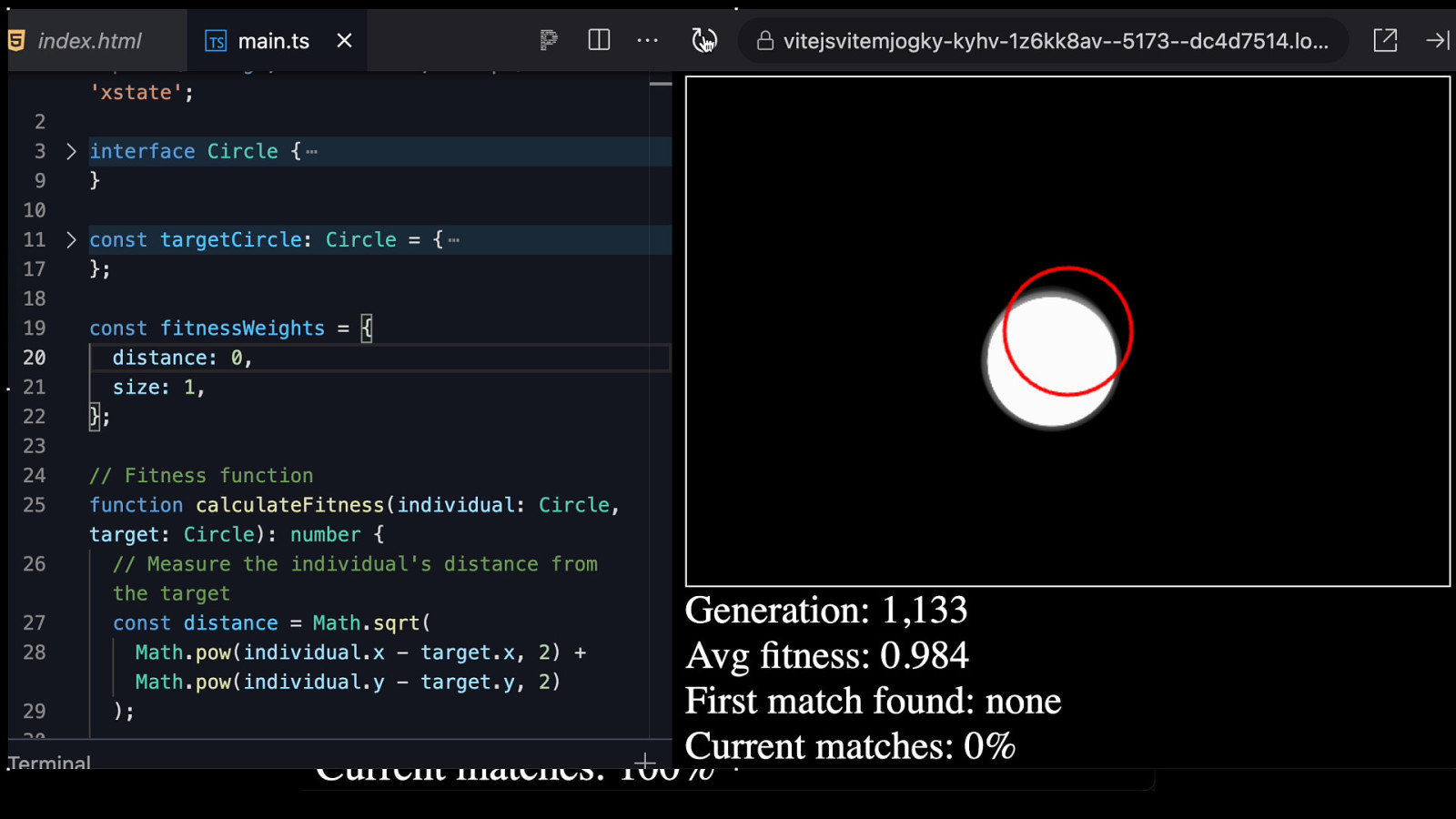Click the fitnessWeights variable name
This screenshot has width=1456, height=819.
tap(242, 329)
